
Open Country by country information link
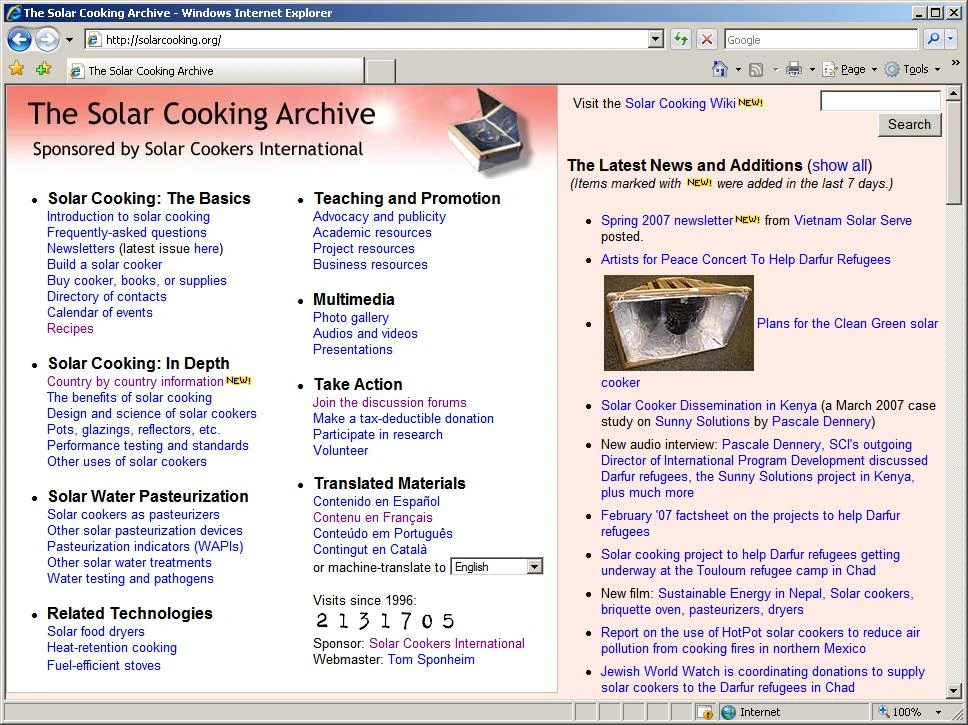pos(135,382)
